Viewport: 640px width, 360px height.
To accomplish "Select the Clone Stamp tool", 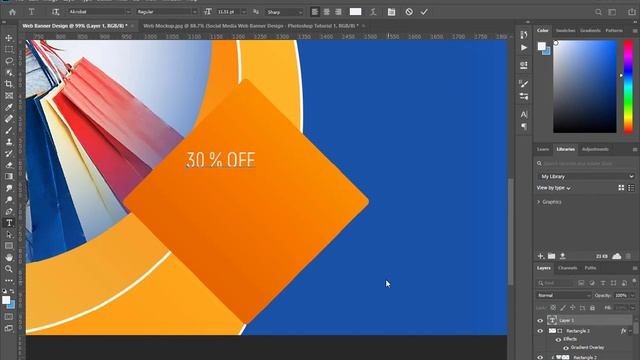I will coord(9,142).
